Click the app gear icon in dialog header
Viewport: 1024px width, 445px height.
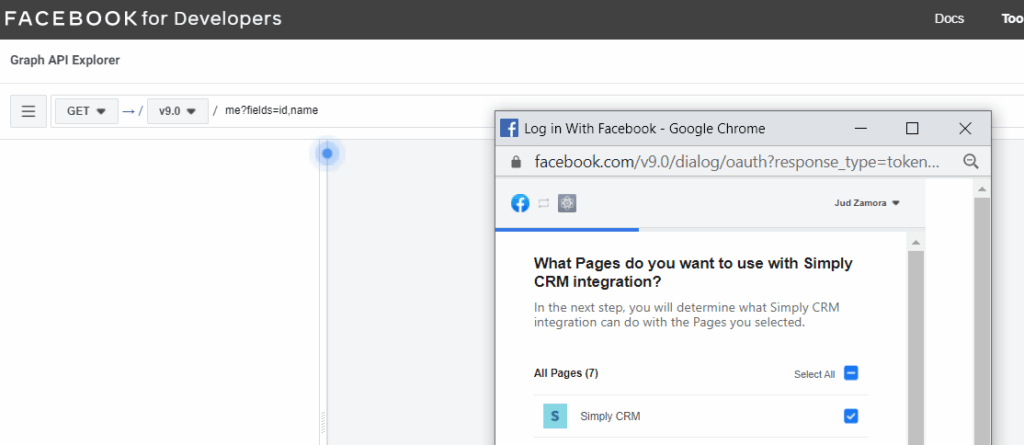567,203
